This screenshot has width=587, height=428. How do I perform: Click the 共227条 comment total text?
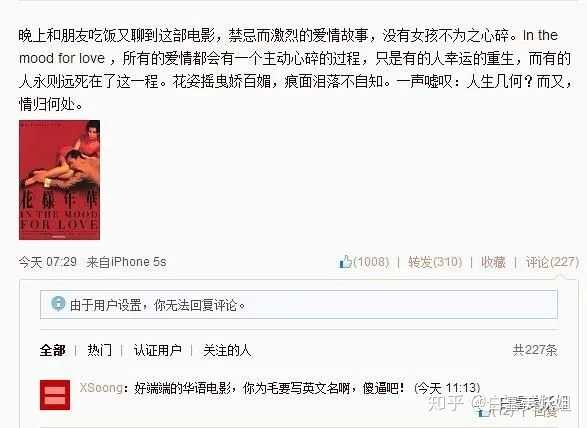pos(535,350)
